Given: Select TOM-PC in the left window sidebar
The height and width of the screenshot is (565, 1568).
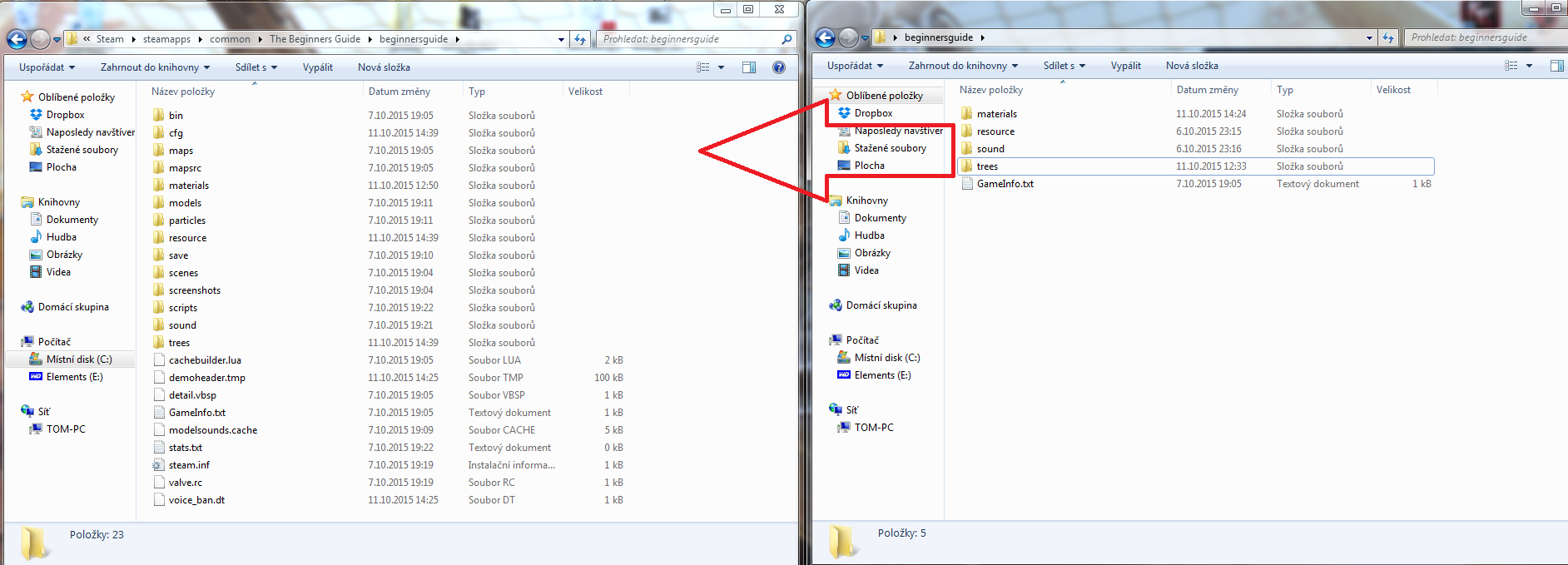Looking at the screenshot, I should pos(66,429).
